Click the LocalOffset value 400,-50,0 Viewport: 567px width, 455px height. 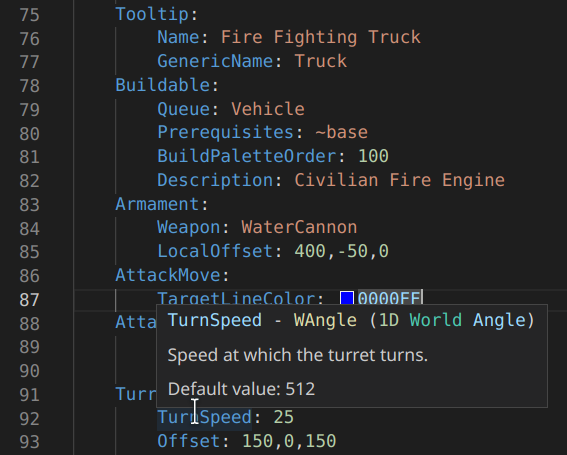[x=341, y=251]
